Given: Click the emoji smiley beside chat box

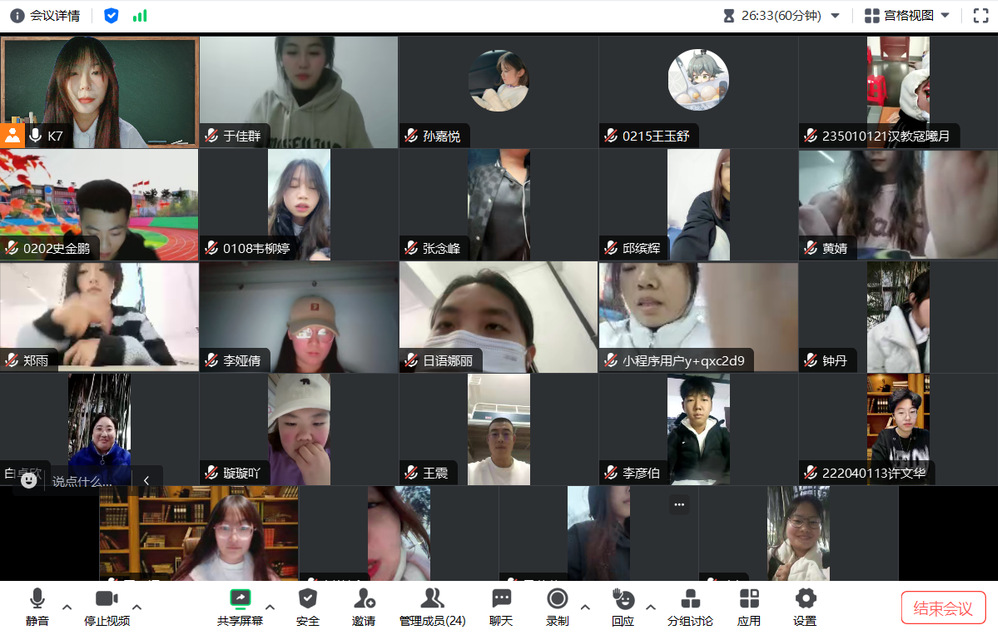Looking at the screenshot, I should (29, 480).
